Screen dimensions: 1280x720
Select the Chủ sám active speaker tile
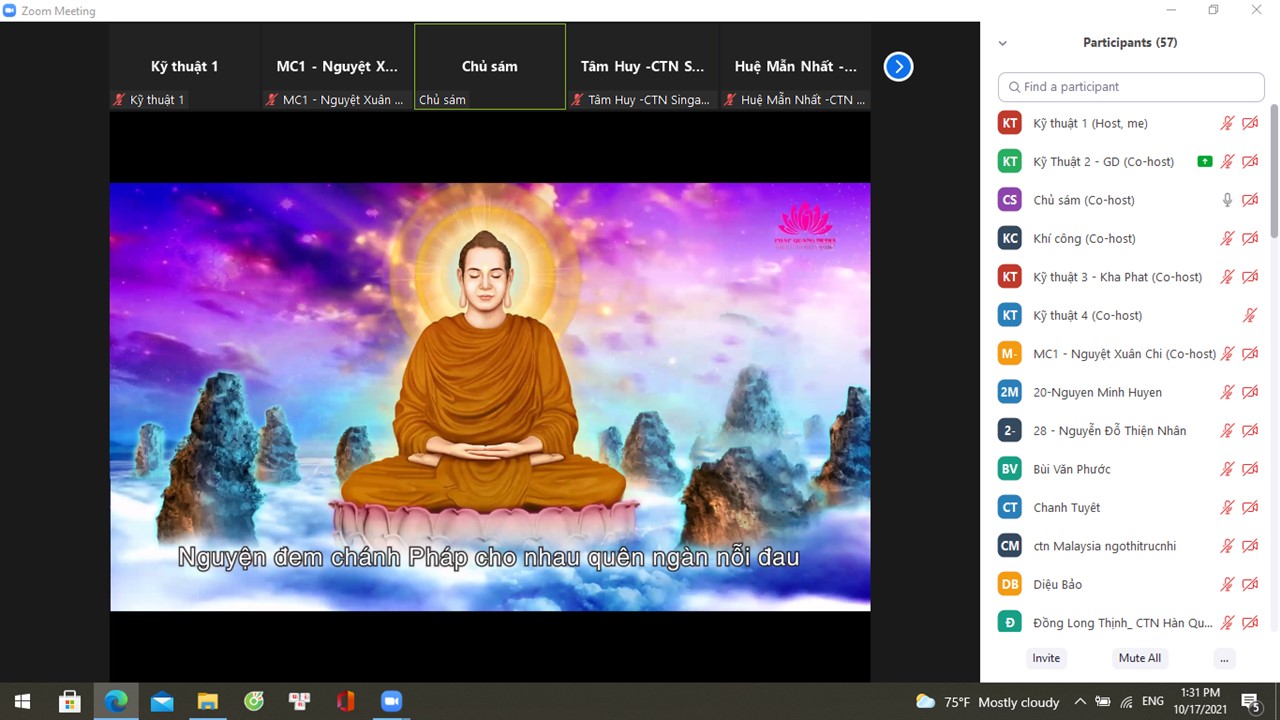click(490, 67)
